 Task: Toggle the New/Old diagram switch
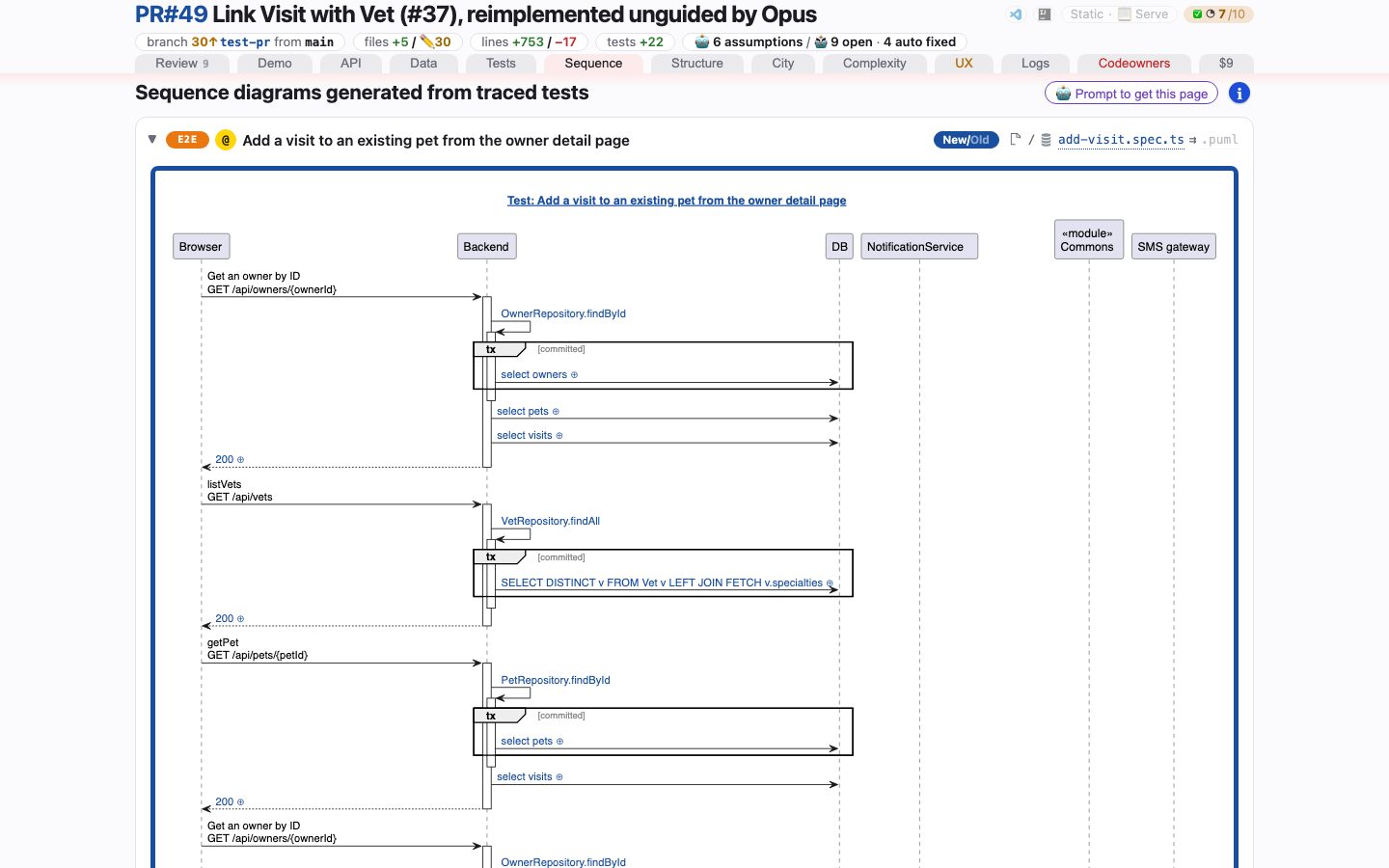(x=966, y=140)
